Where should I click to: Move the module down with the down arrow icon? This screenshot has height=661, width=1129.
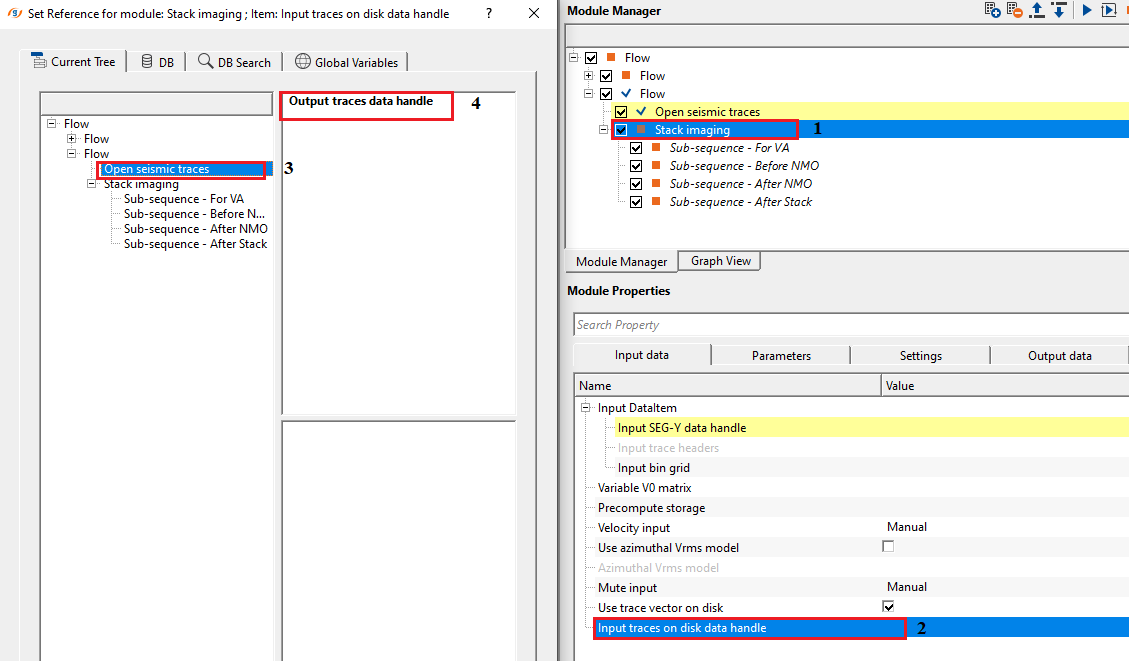coord(1058,10)
